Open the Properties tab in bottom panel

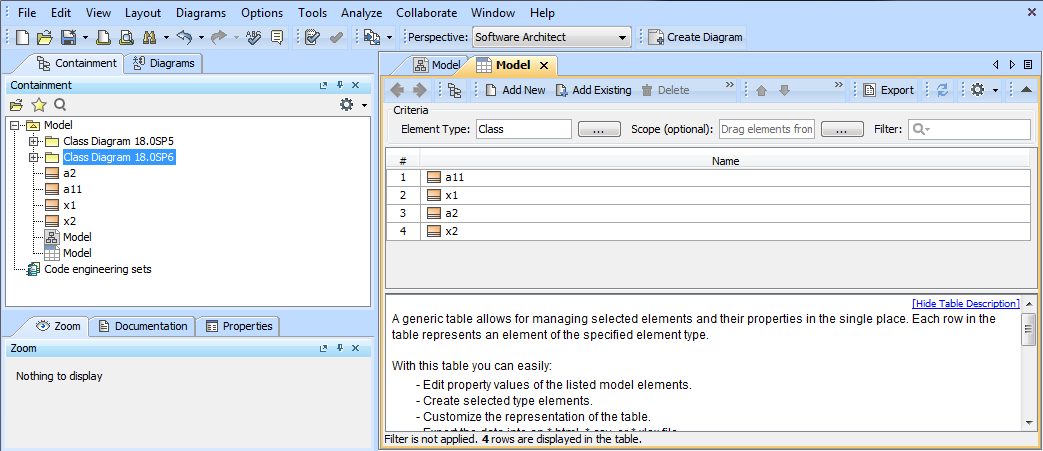238,326
